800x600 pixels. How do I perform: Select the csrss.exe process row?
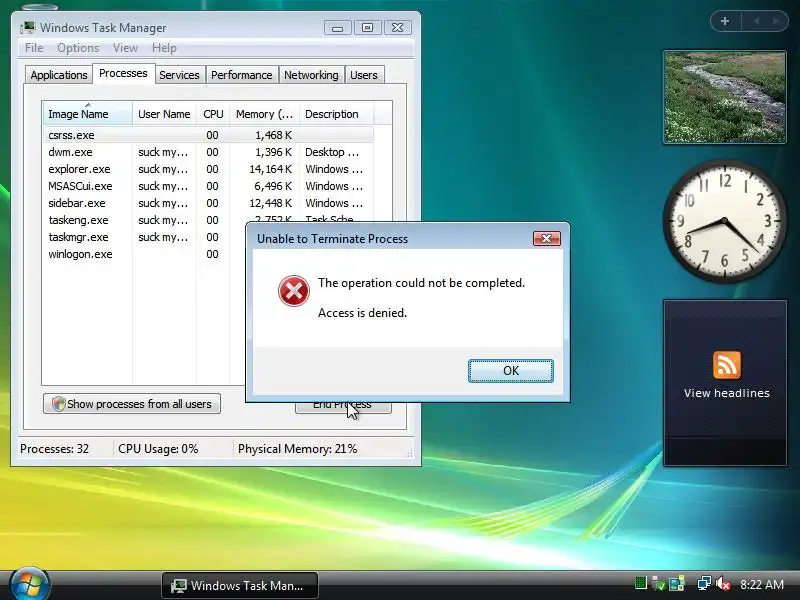208,135
